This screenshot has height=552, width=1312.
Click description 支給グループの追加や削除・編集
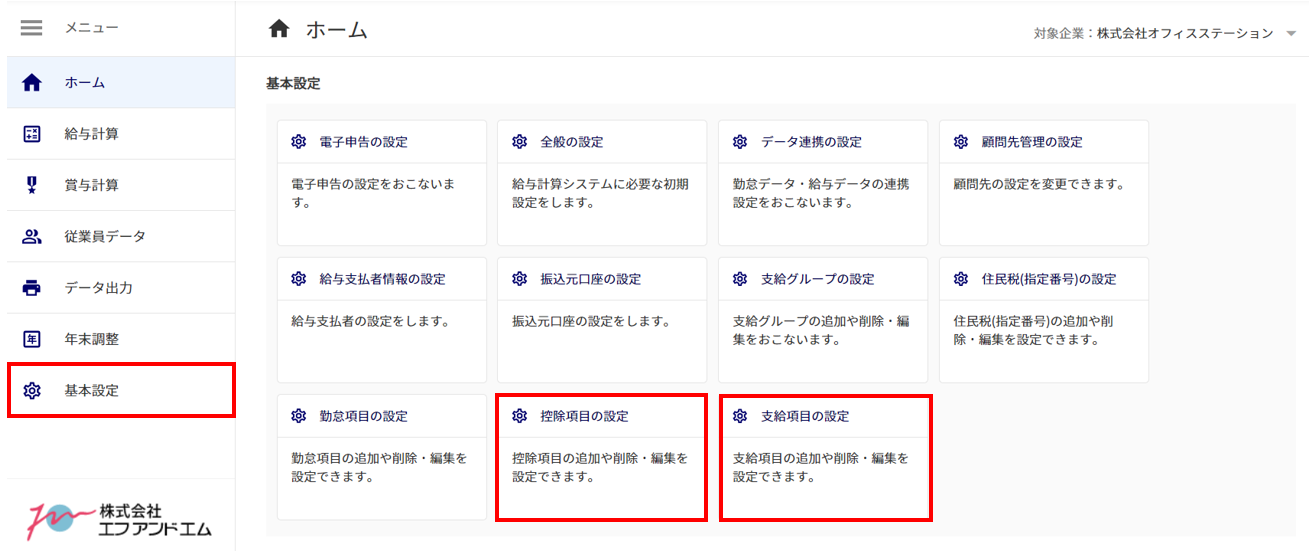[821, 330]
